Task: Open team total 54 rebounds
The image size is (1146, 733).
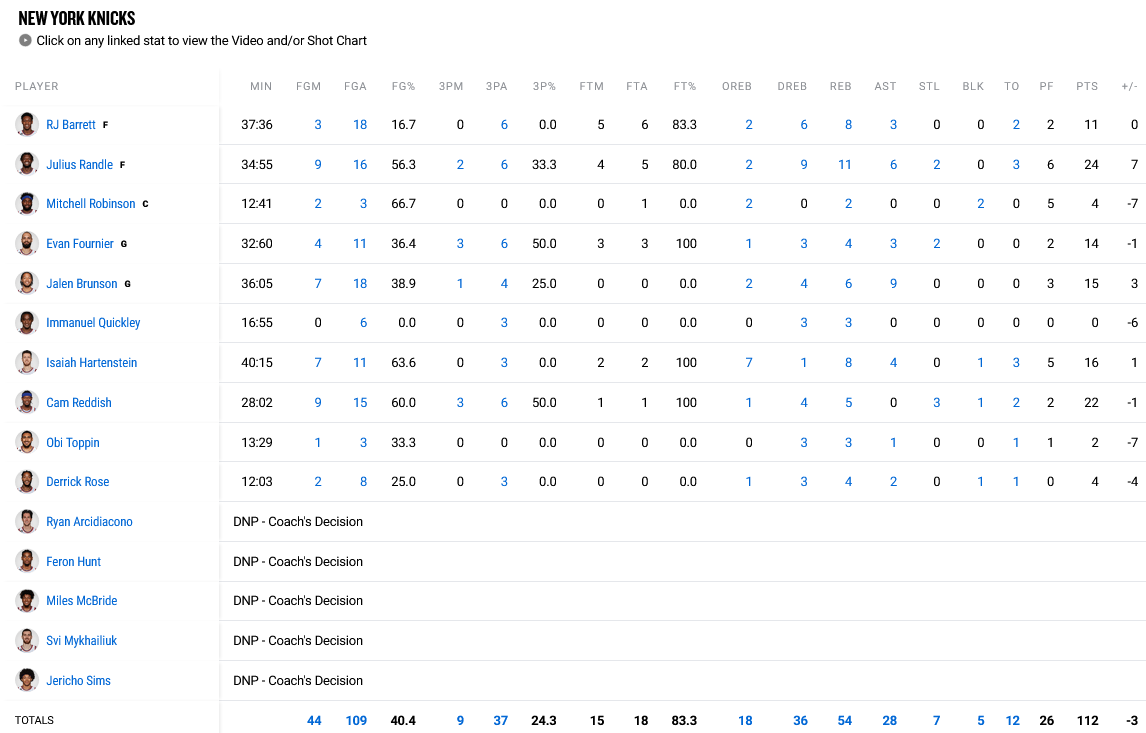Action: pos(844,721)
